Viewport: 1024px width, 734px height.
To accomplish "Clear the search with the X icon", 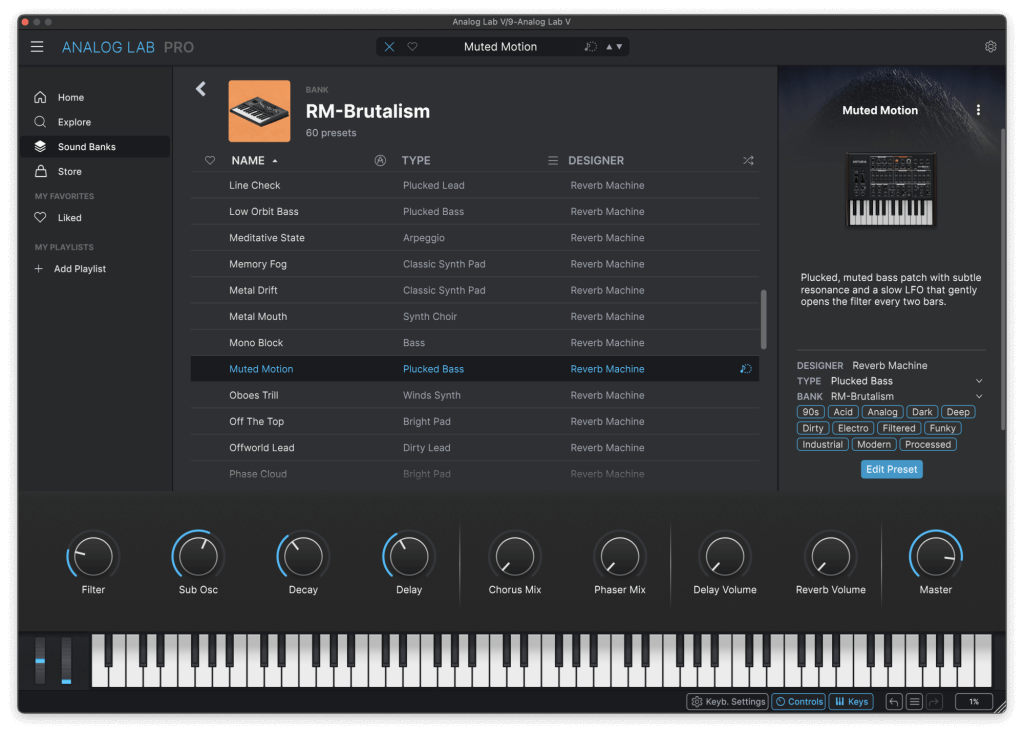I will pyautogui.click(x=389, y=46).
